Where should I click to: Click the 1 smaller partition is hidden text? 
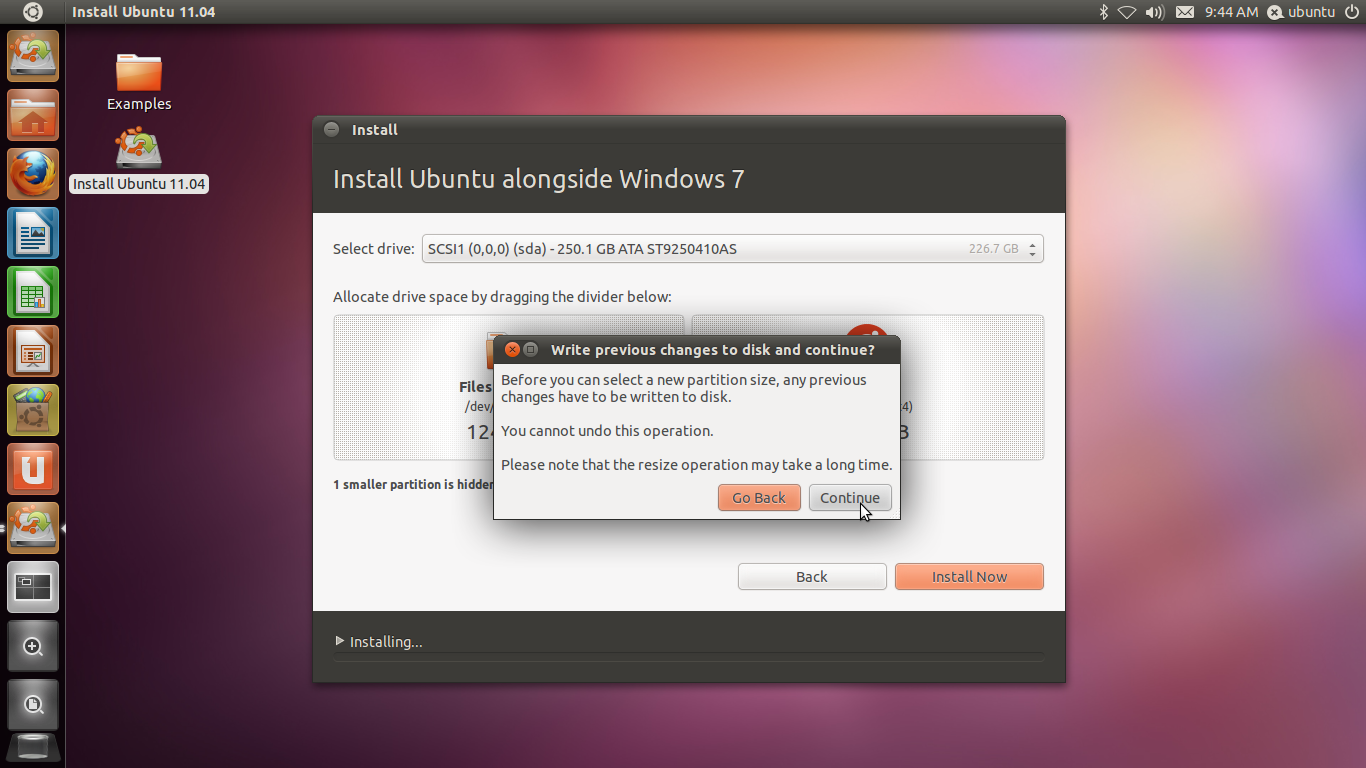coord(413,484)
